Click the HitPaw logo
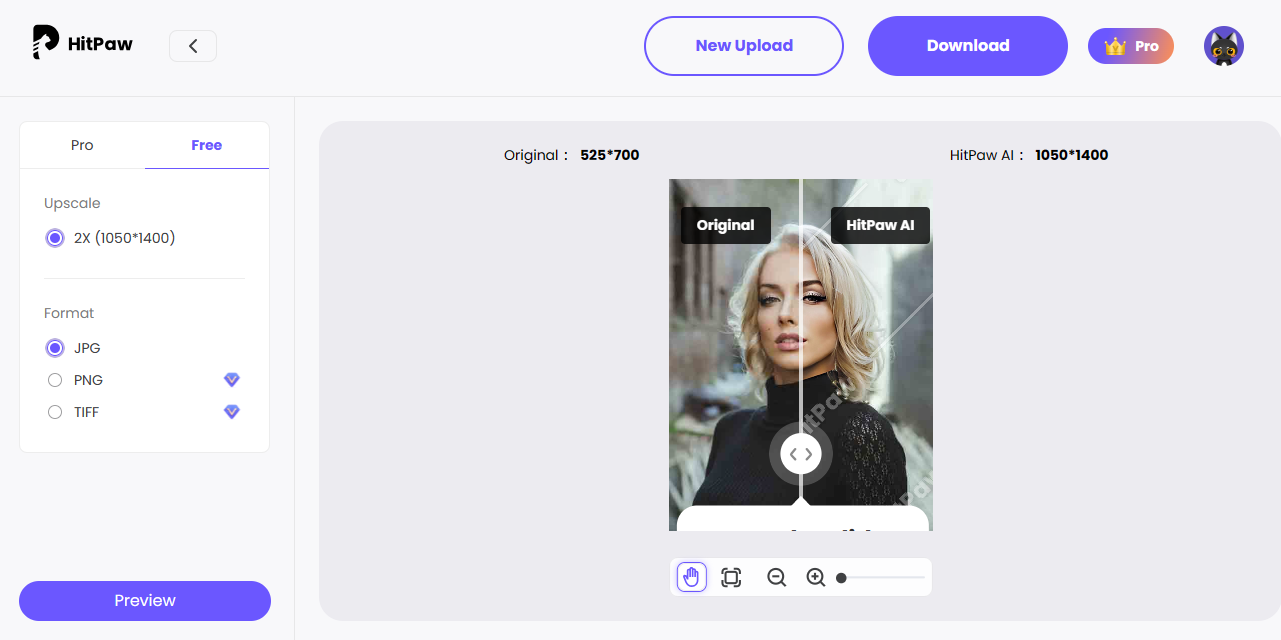Image resolution: width=1281 pixels, height=640 pixels. pyautogui.click(x=83, y=43)
